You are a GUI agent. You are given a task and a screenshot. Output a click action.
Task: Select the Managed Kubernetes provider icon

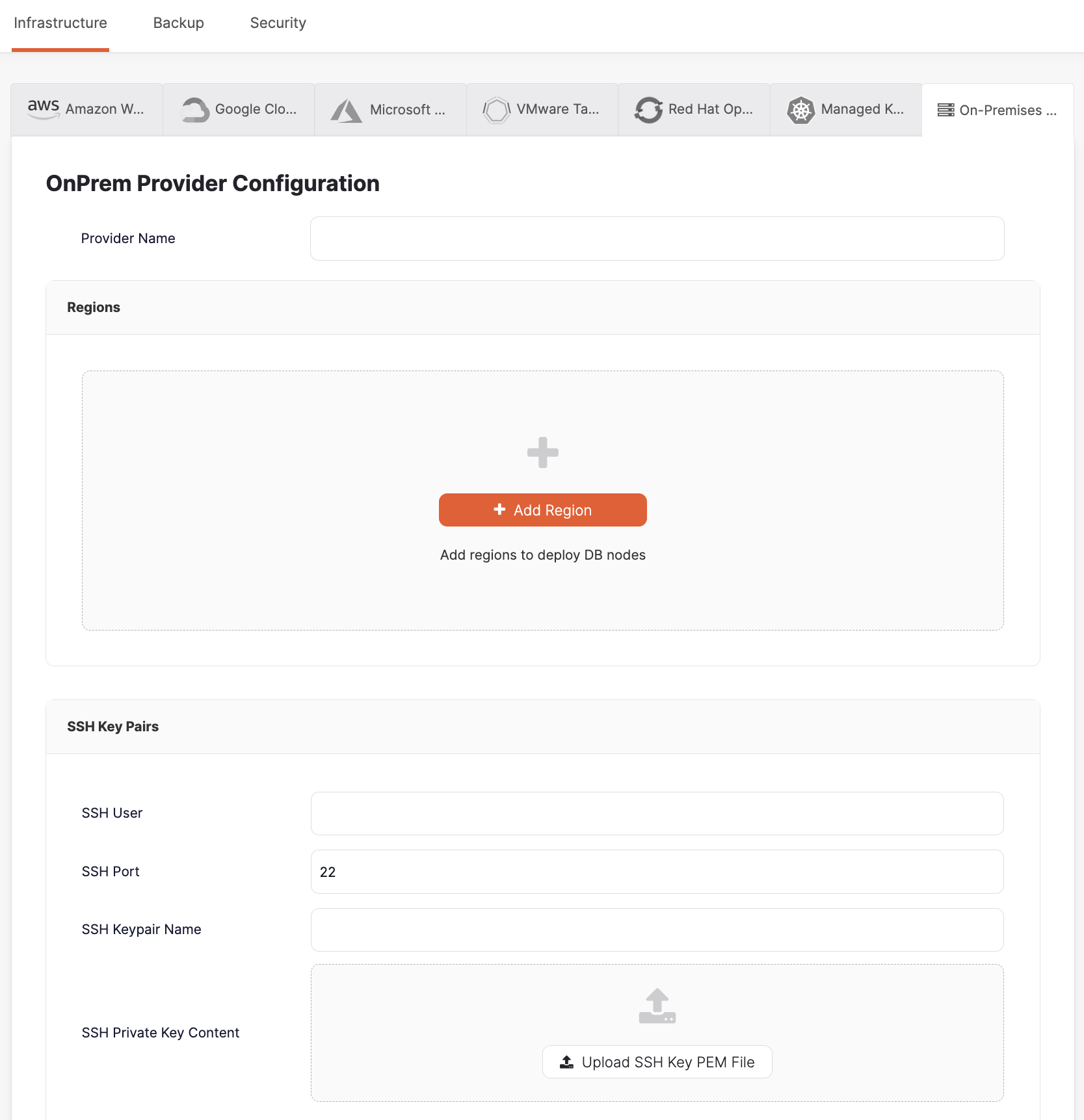pos(800,109)
